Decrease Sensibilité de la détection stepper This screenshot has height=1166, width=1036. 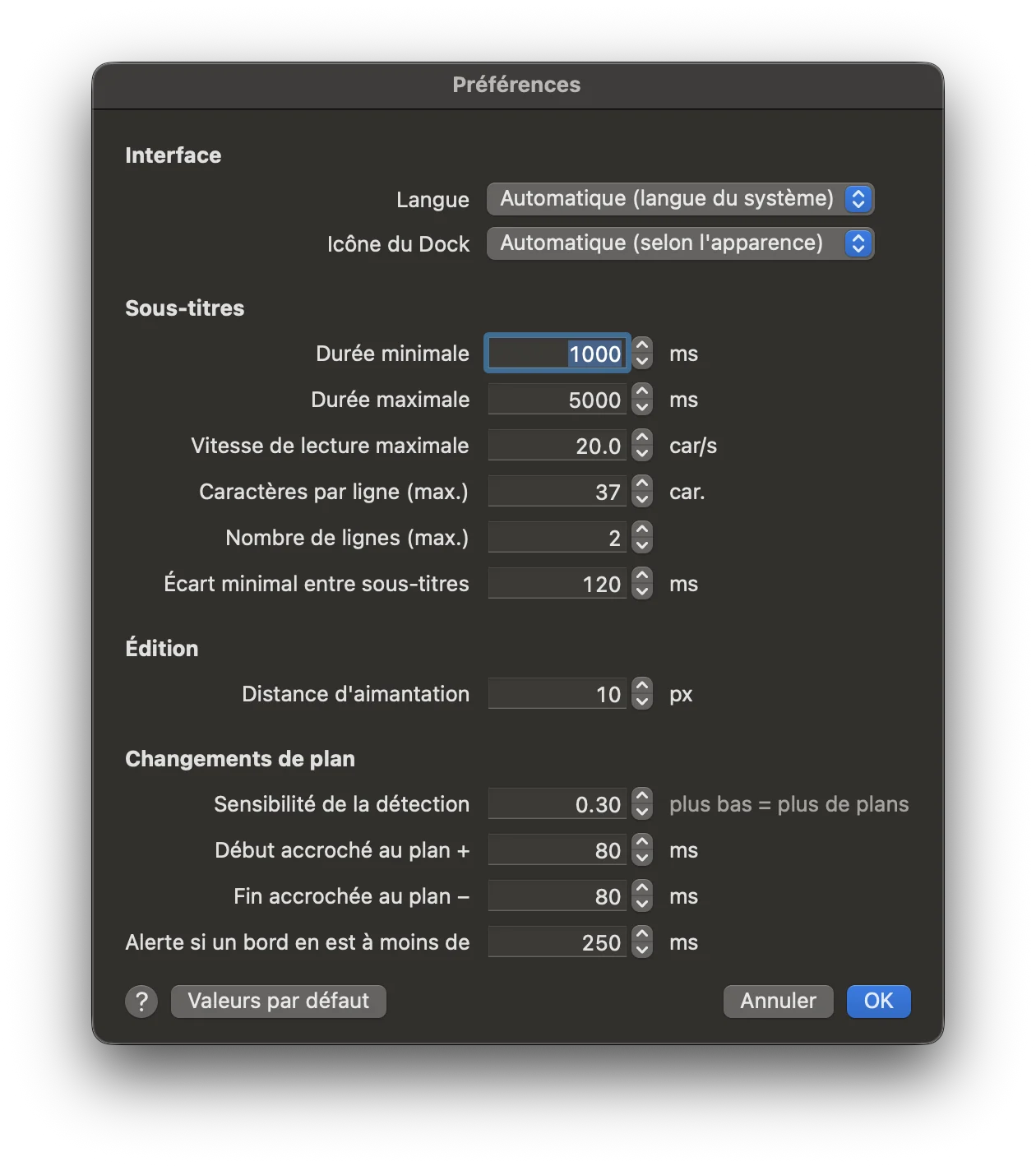(x=643, y=812)
